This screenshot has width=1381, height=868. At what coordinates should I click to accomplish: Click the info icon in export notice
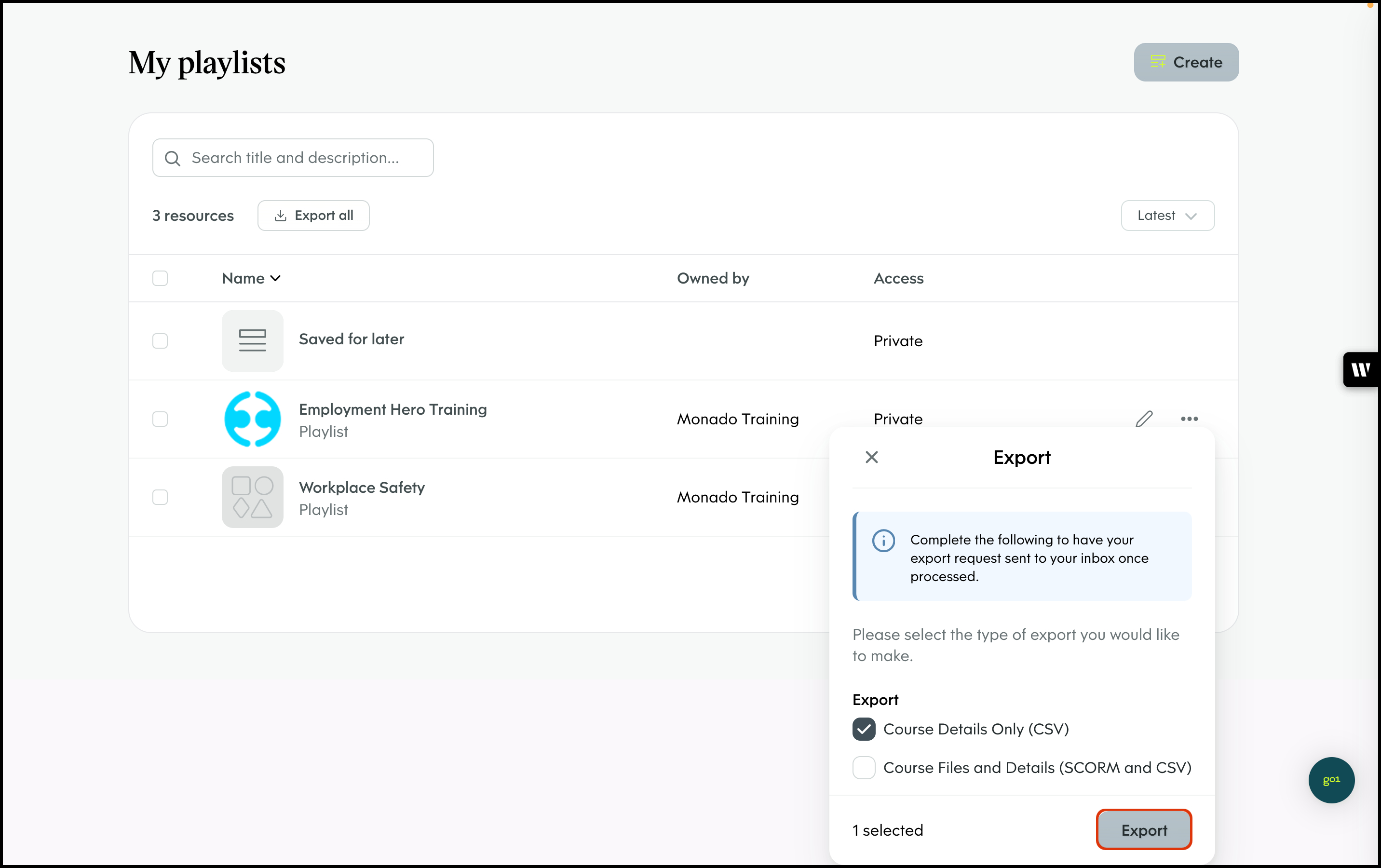[x=883, y=541]
